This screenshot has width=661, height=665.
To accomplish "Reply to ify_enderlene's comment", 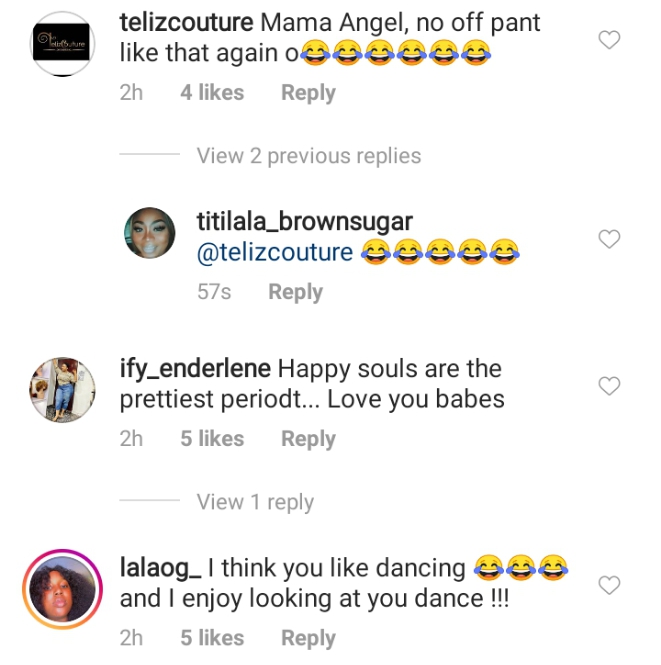I will [308, 439].
